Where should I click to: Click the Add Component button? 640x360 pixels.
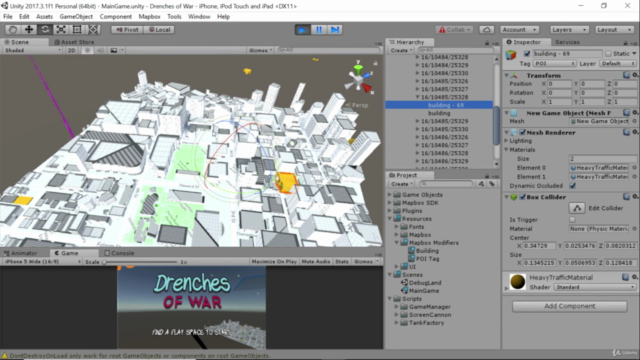click(569, 306)
